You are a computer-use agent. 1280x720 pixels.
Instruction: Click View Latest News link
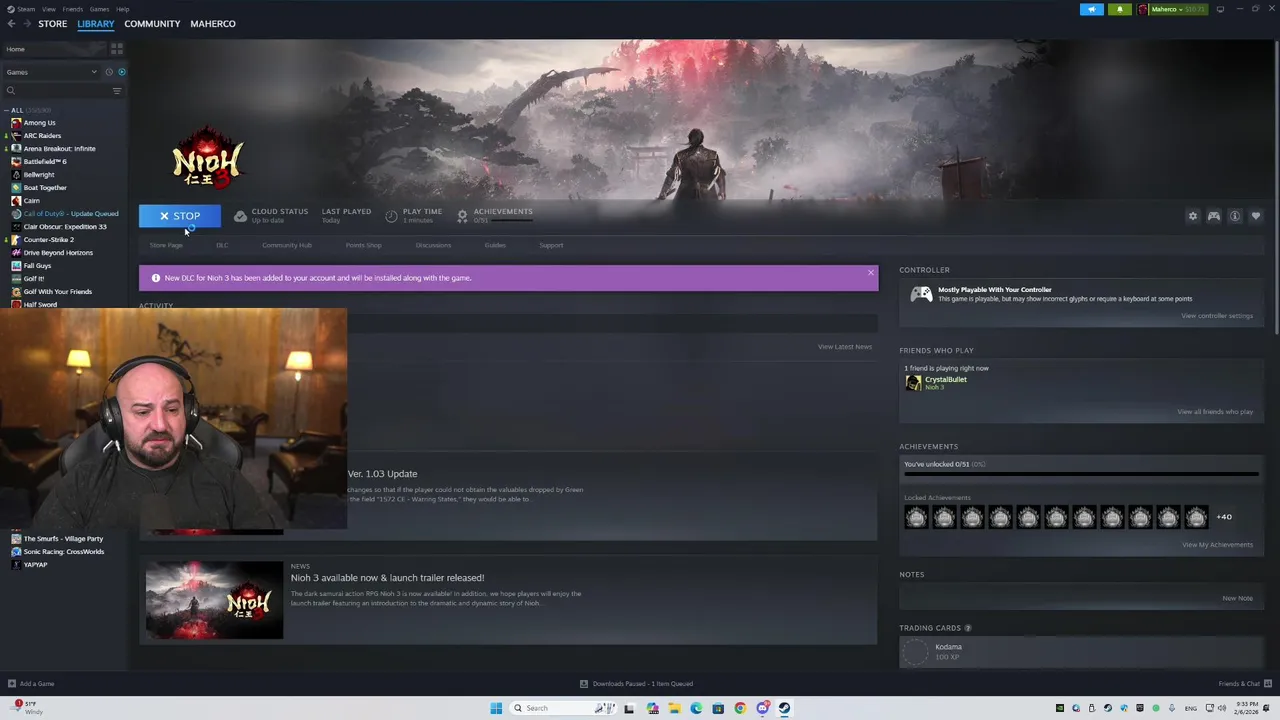click(845, 347)
